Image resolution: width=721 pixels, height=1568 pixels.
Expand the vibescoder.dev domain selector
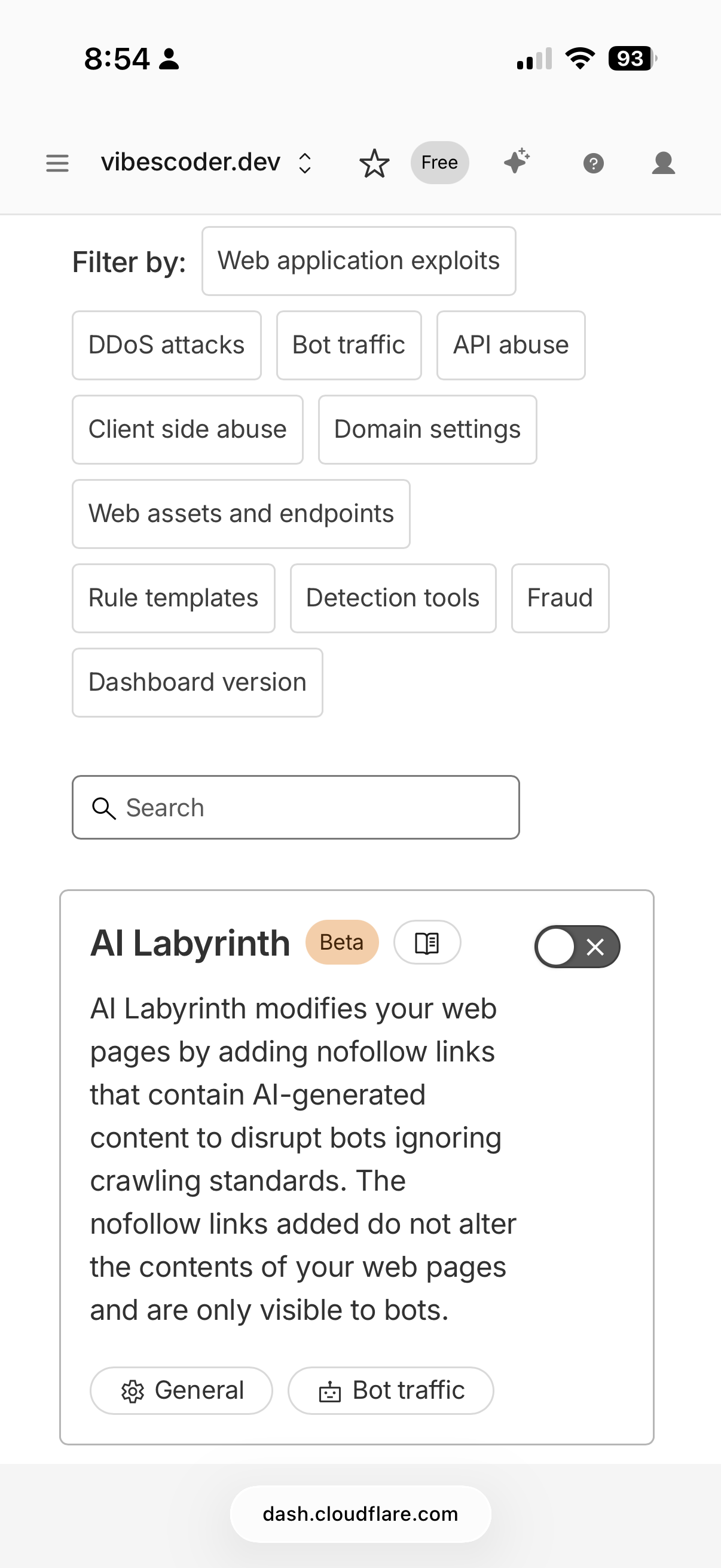206,163
